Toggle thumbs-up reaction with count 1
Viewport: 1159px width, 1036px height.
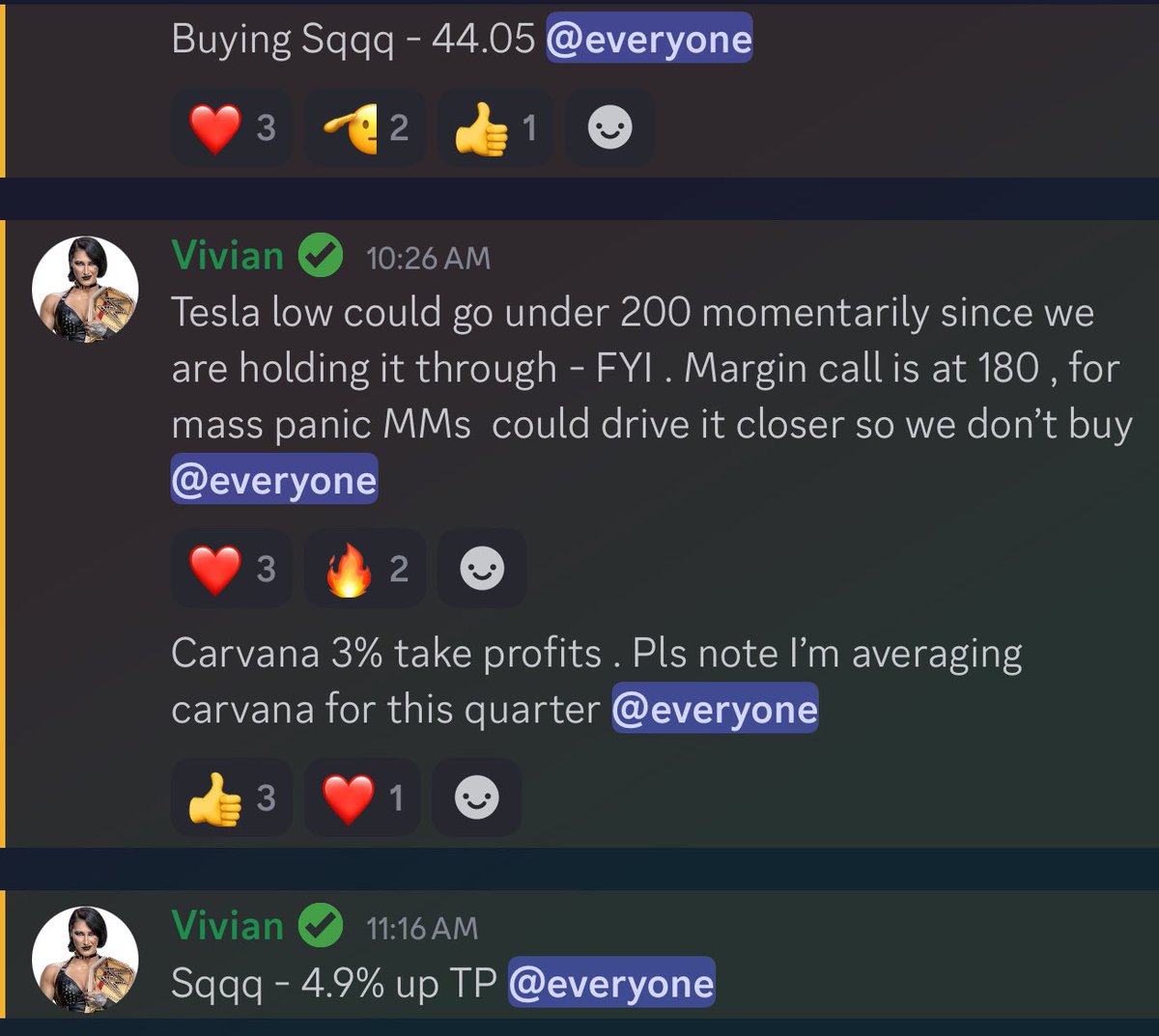495,127
